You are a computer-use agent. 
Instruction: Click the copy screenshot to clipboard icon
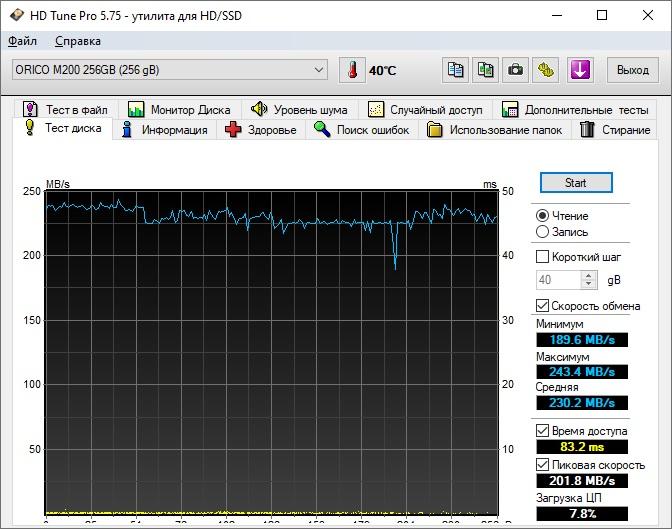[x=485, y=70]
